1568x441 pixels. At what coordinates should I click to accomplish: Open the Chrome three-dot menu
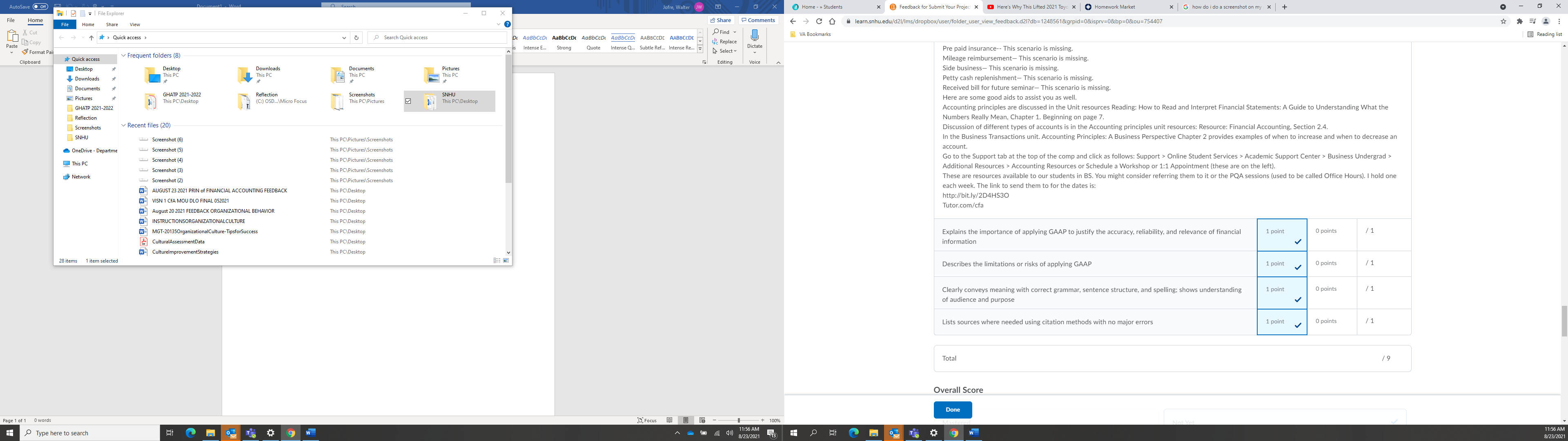(x=1559, y=21)
